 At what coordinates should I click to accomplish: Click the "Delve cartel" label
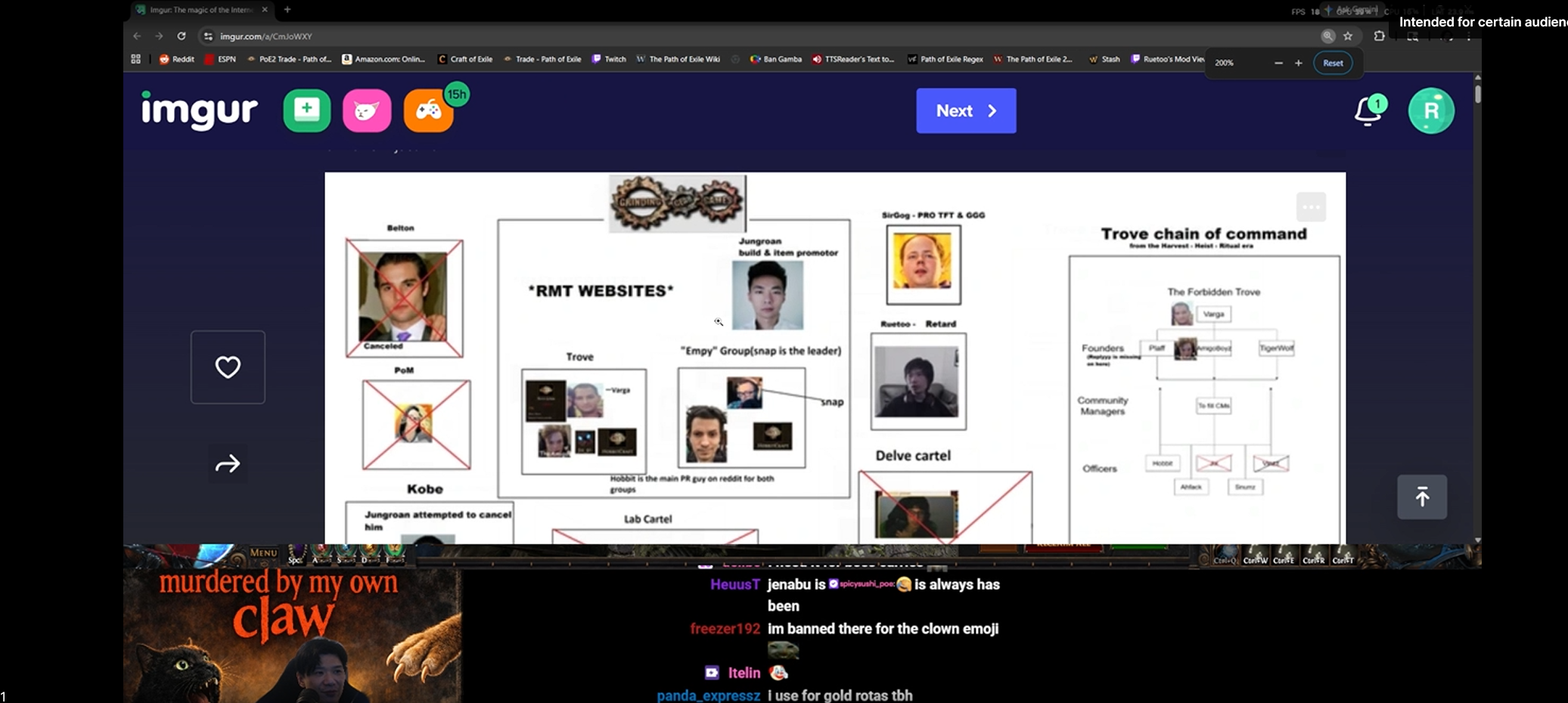(x=913, y=456)
